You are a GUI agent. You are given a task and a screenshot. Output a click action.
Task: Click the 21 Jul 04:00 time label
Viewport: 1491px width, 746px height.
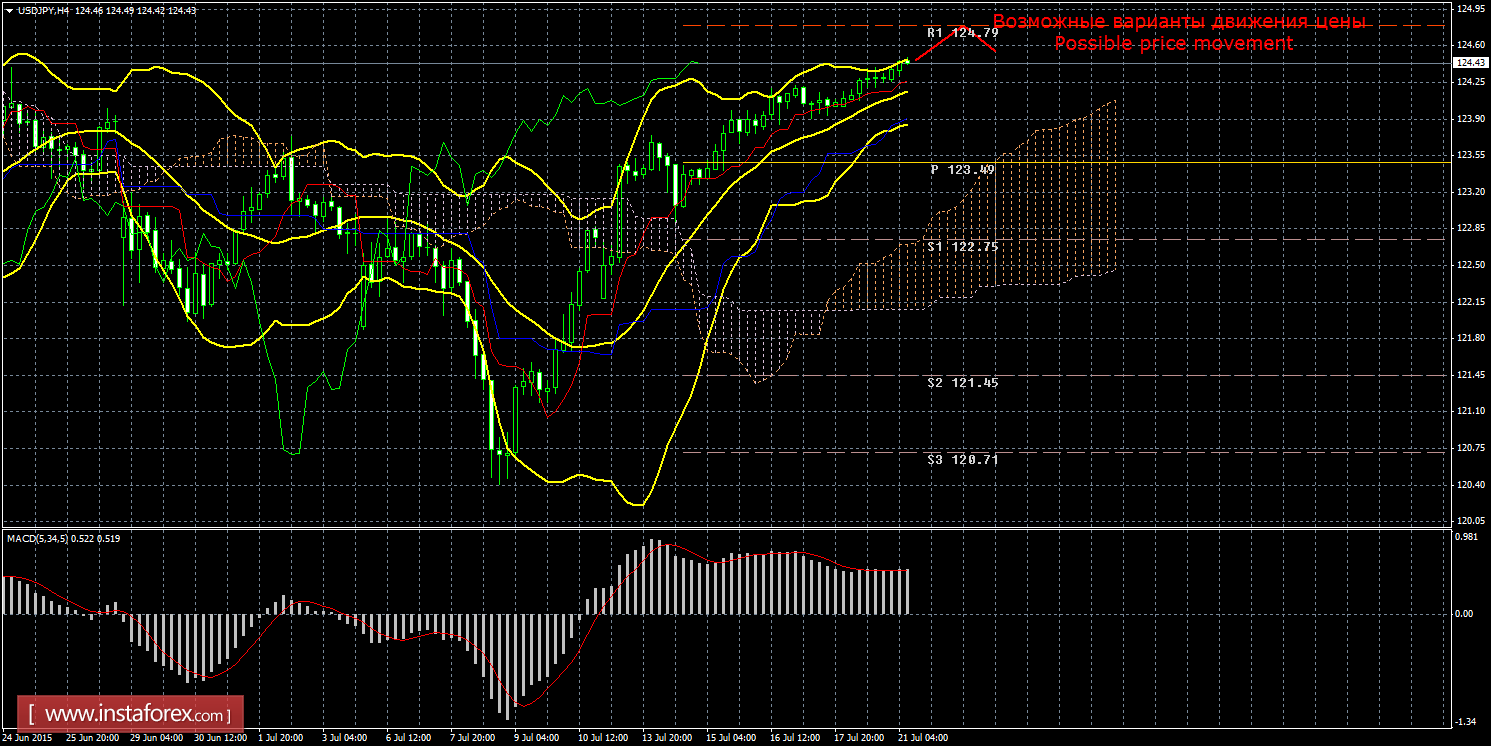coord(922,738)
